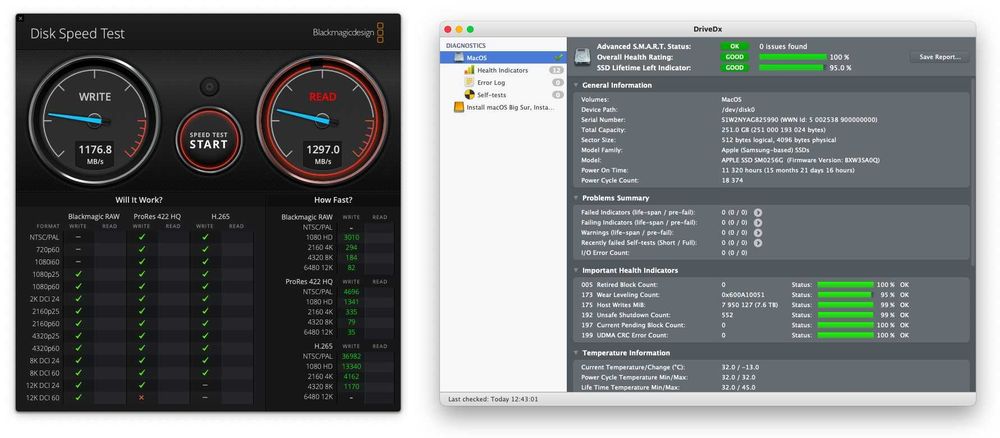Click Blackmagic RAW 1080p25 write checkmark
Screen dimensions: 1000x438
78,274
